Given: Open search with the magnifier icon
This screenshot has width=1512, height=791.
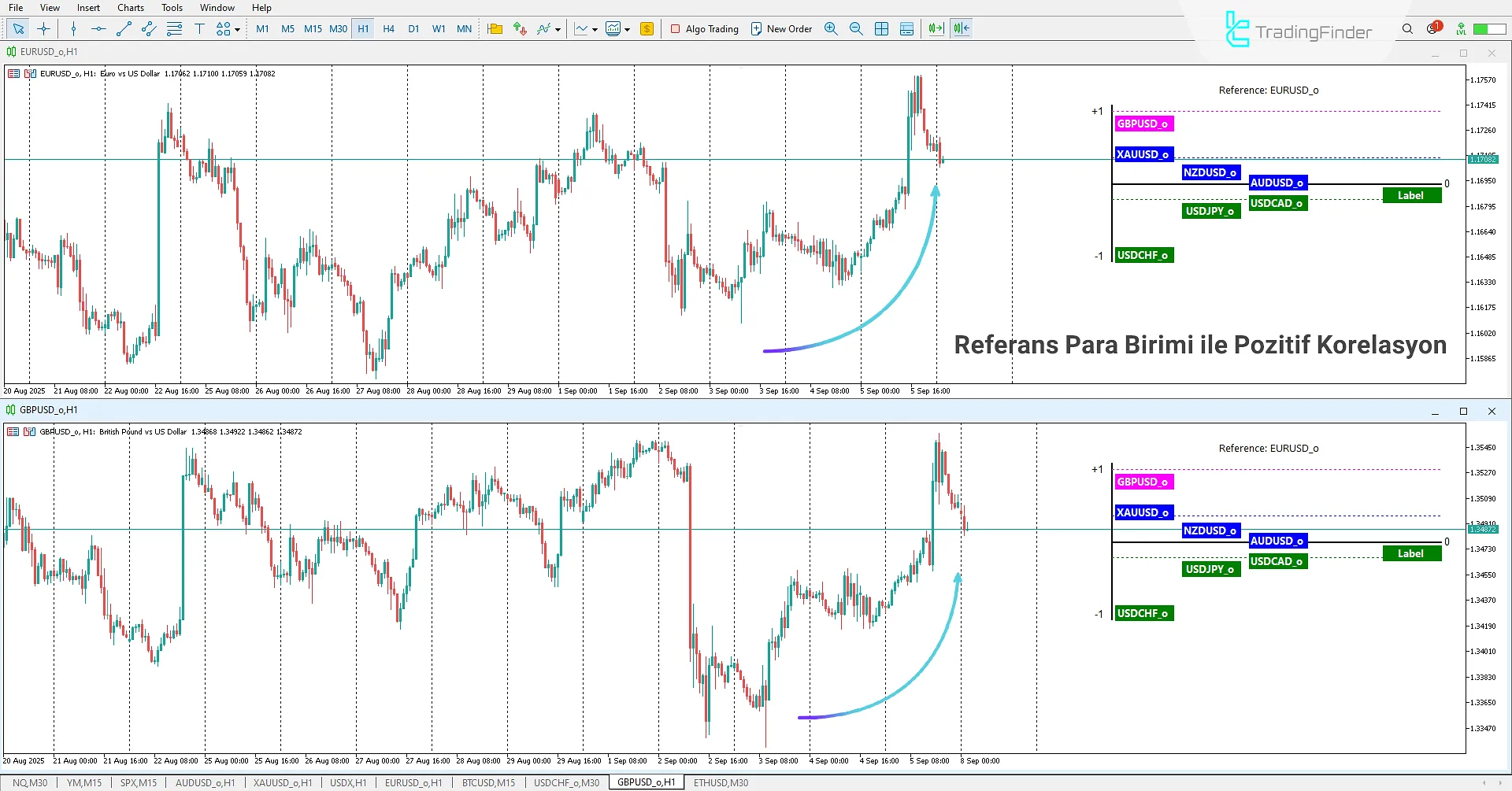Looking at the screenshot, I should click(1407, 29).
